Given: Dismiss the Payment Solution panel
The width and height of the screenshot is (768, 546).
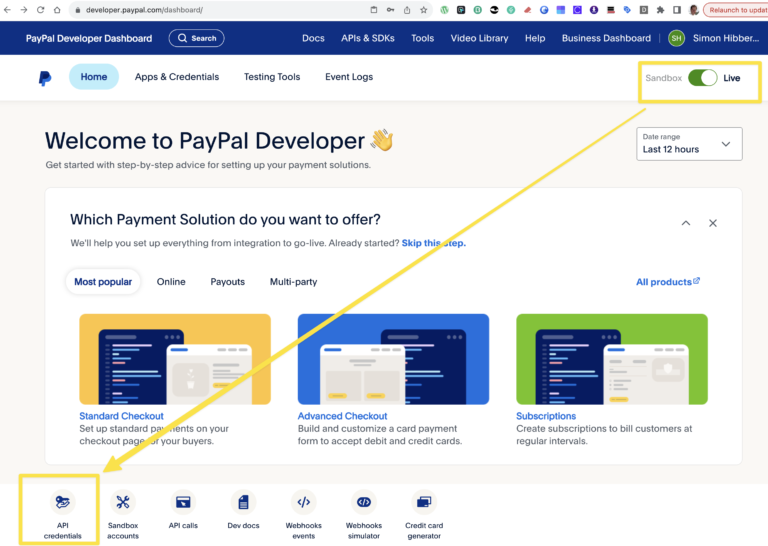Looking at the screenshot, I should pos(713,223).
